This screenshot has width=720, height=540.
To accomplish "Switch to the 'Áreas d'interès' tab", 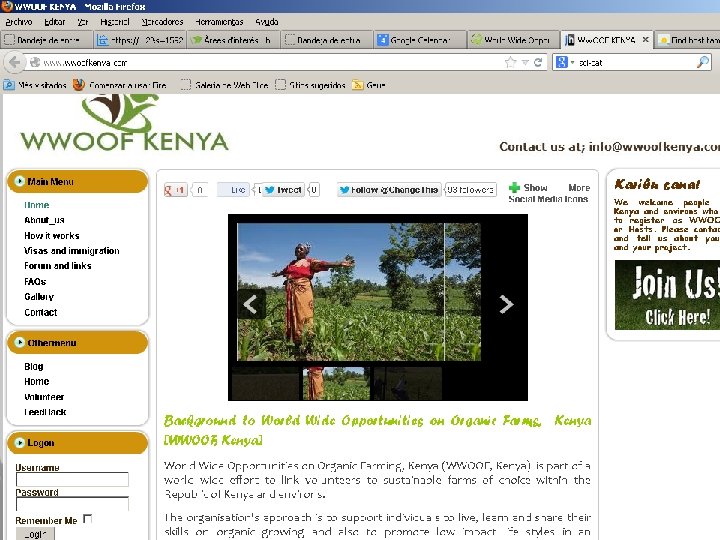I will coord(233,40).
